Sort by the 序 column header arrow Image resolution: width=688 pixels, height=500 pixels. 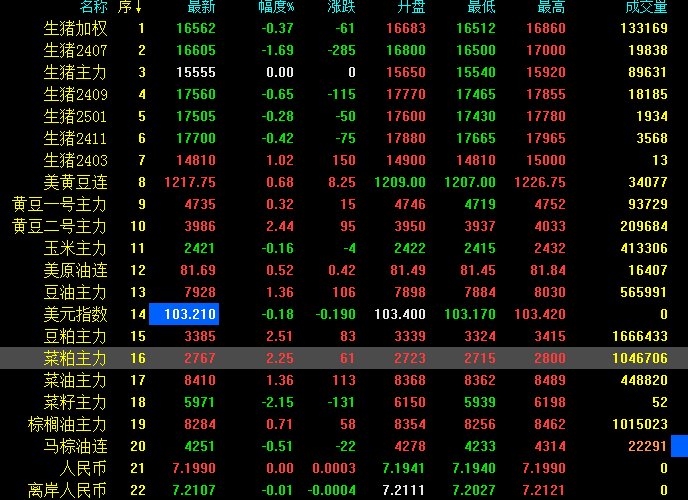(x=138, y=6)
